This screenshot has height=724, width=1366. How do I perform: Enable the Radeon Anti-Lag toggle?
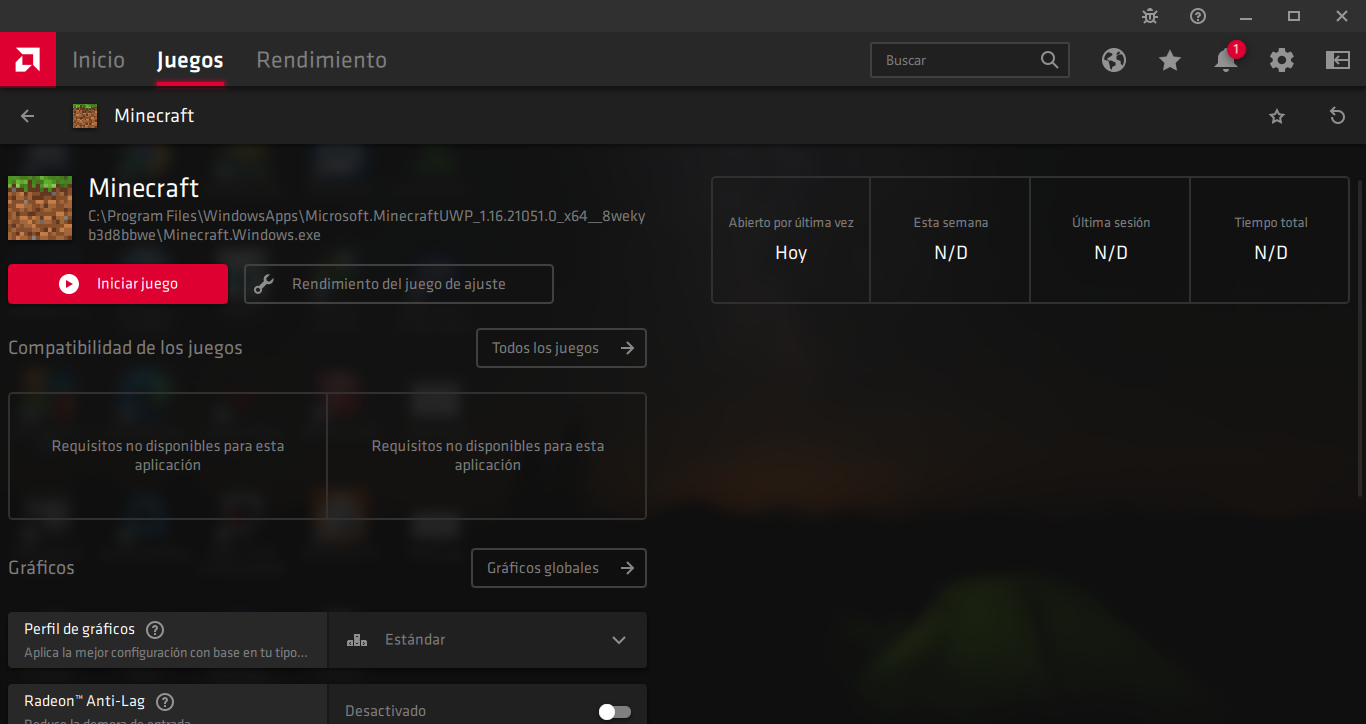(615, 712)
